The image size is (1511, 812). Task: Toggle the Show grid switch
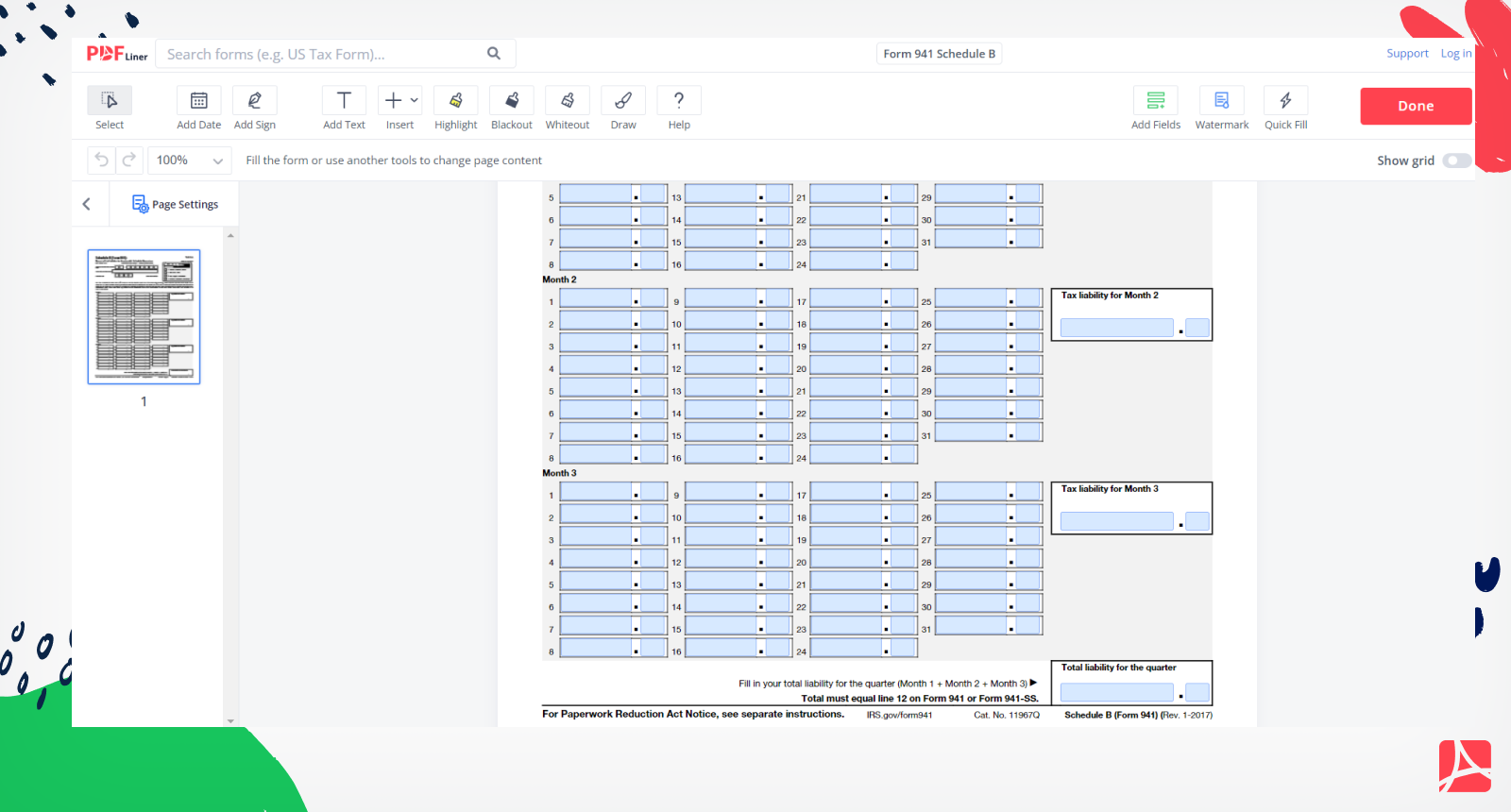(x=1456, y=161)
